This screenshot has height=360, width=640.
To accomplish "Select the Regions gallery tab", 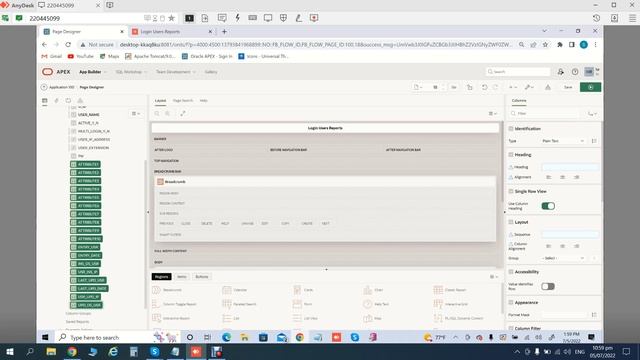I will (x=161, y=277).
